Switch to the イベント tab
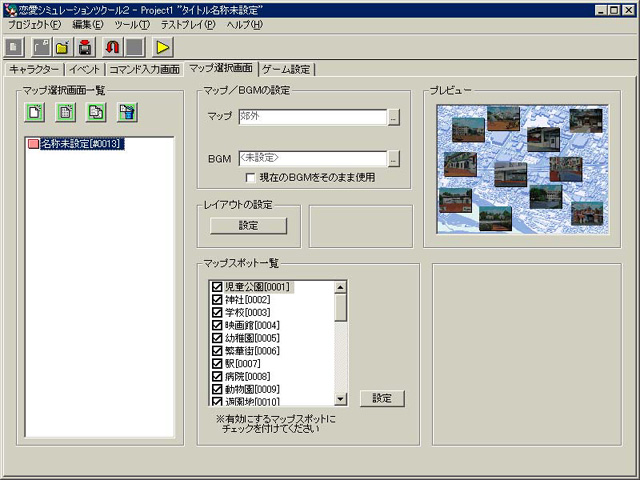This screenshot has height=480, width=640. coord(84,69)
